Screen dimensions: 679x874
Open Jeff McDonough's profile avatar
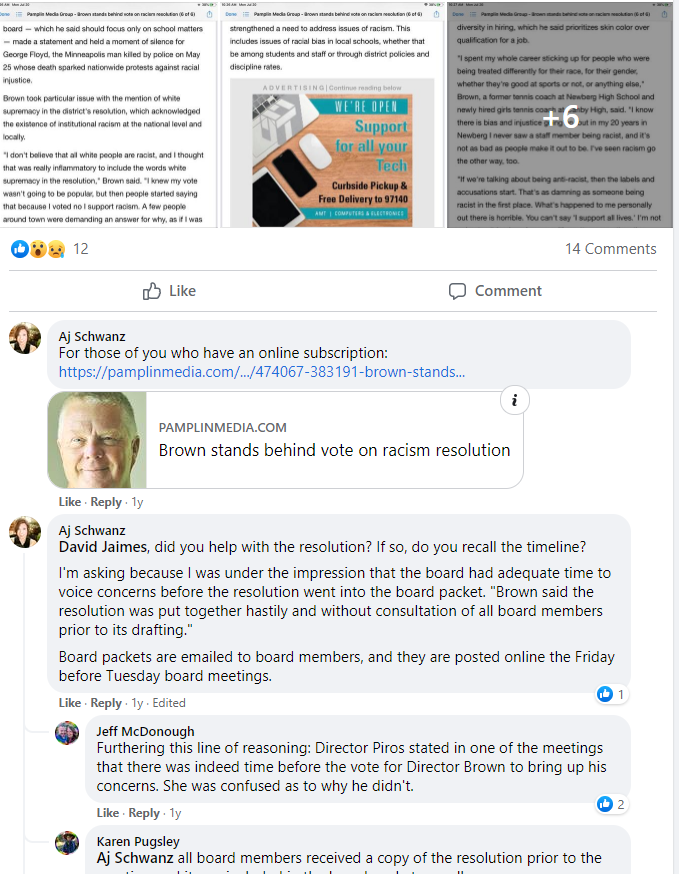pos(67,732)
